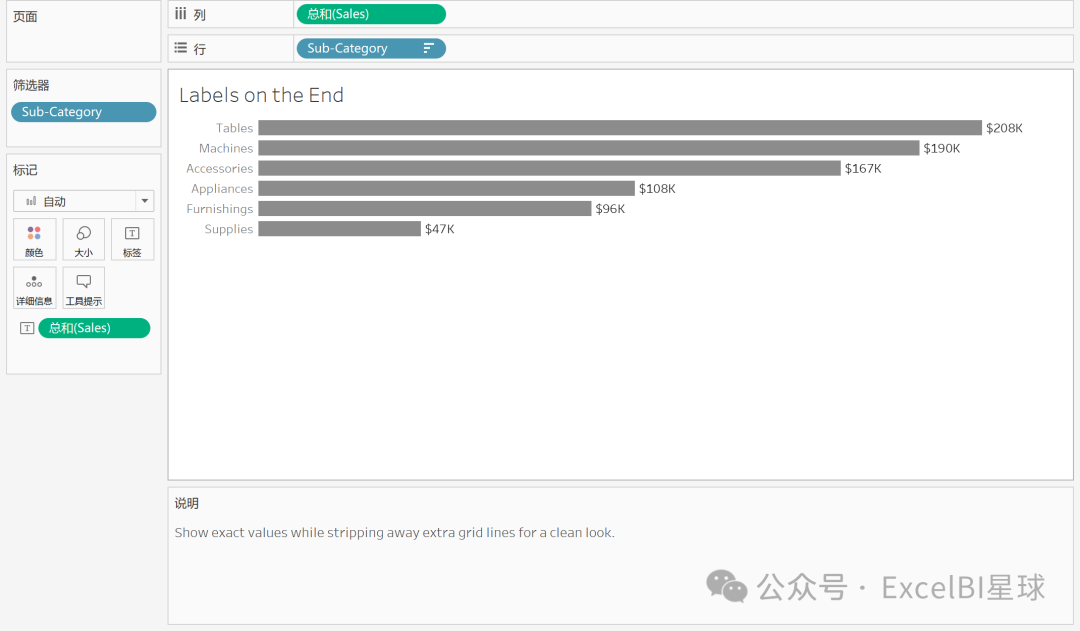This screenshot has width=1080, height=631.
Task: Select the Sub-Category filter pill
Action: pyautogui.click(x=83, y=112)
